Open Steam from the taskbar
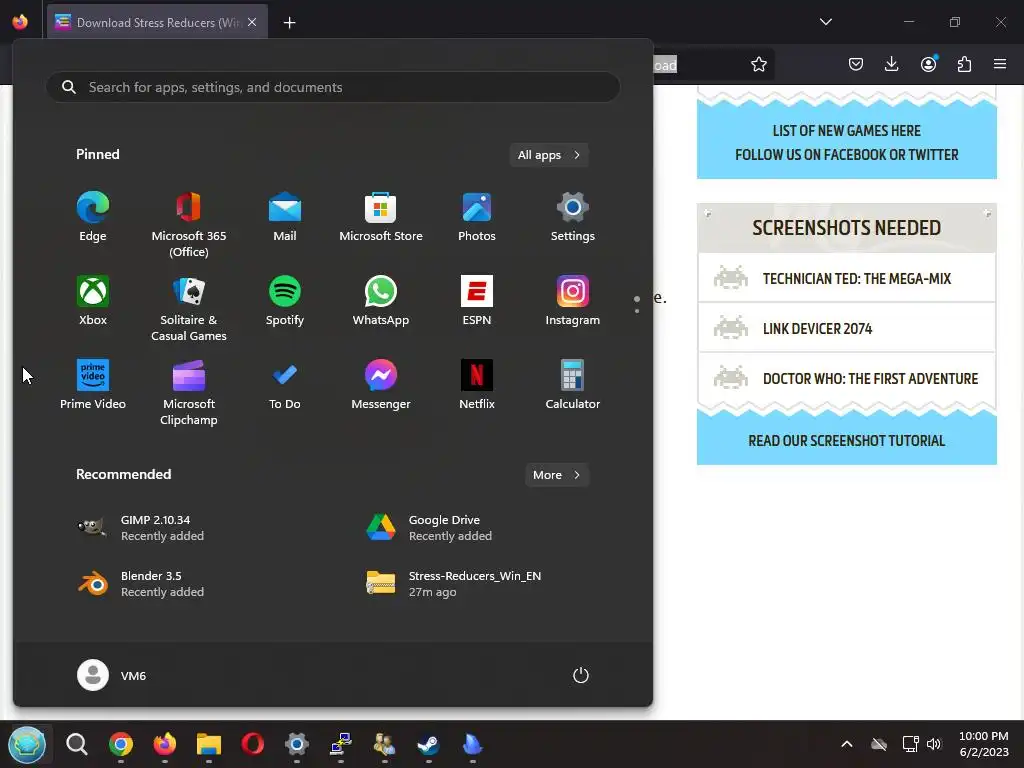 [x=428, y=744]
